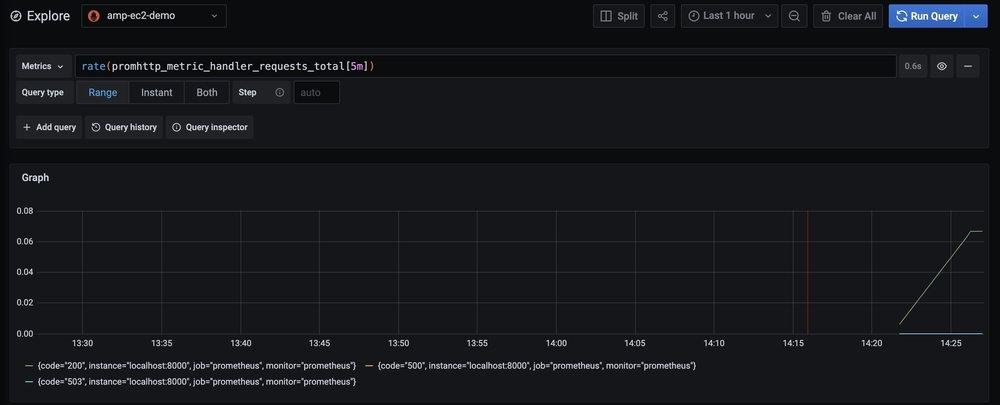This screenshot has width=1000, height=405.
Task: Click the clock icon in time picker
Action: (x=693, y=16)
